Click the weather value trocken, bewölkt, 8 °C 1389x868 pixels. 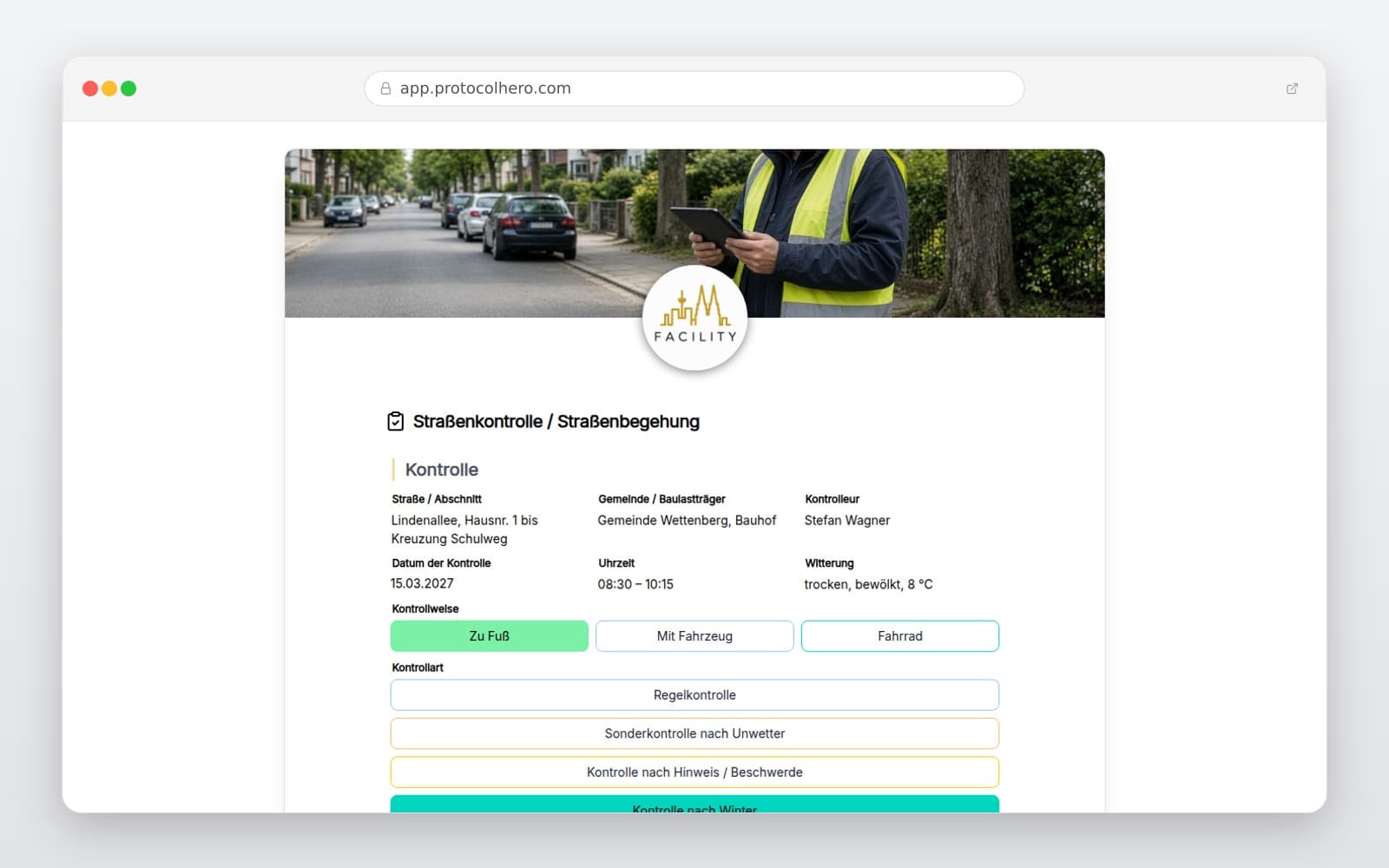pyautogui.click(x=868, y=584)
